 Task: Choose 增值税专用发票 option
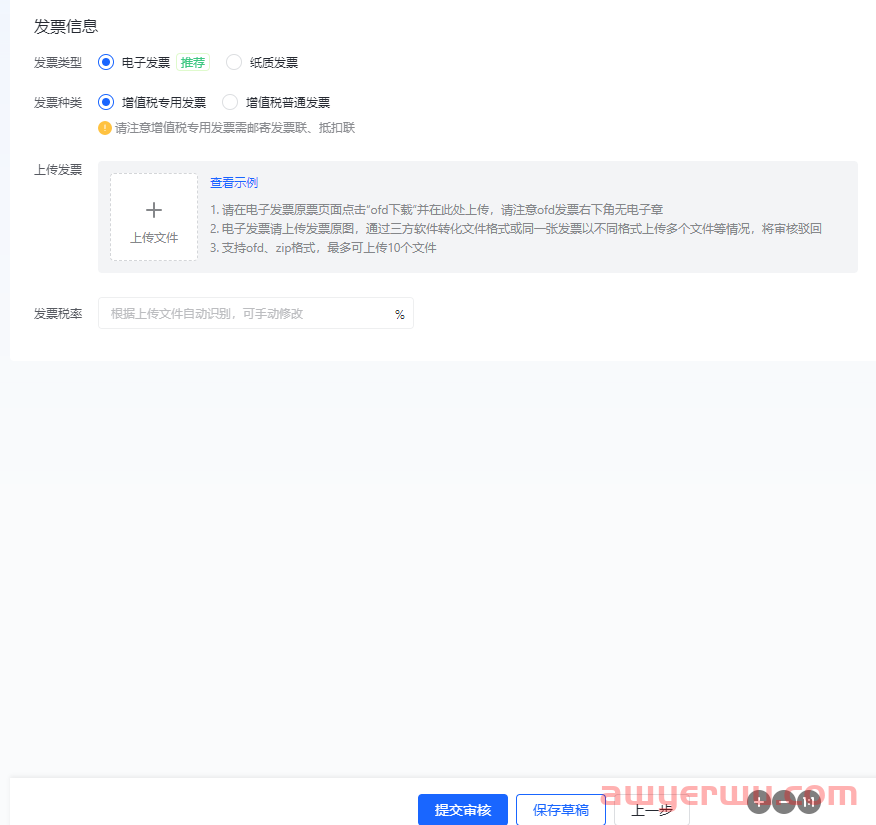(106, 102)
